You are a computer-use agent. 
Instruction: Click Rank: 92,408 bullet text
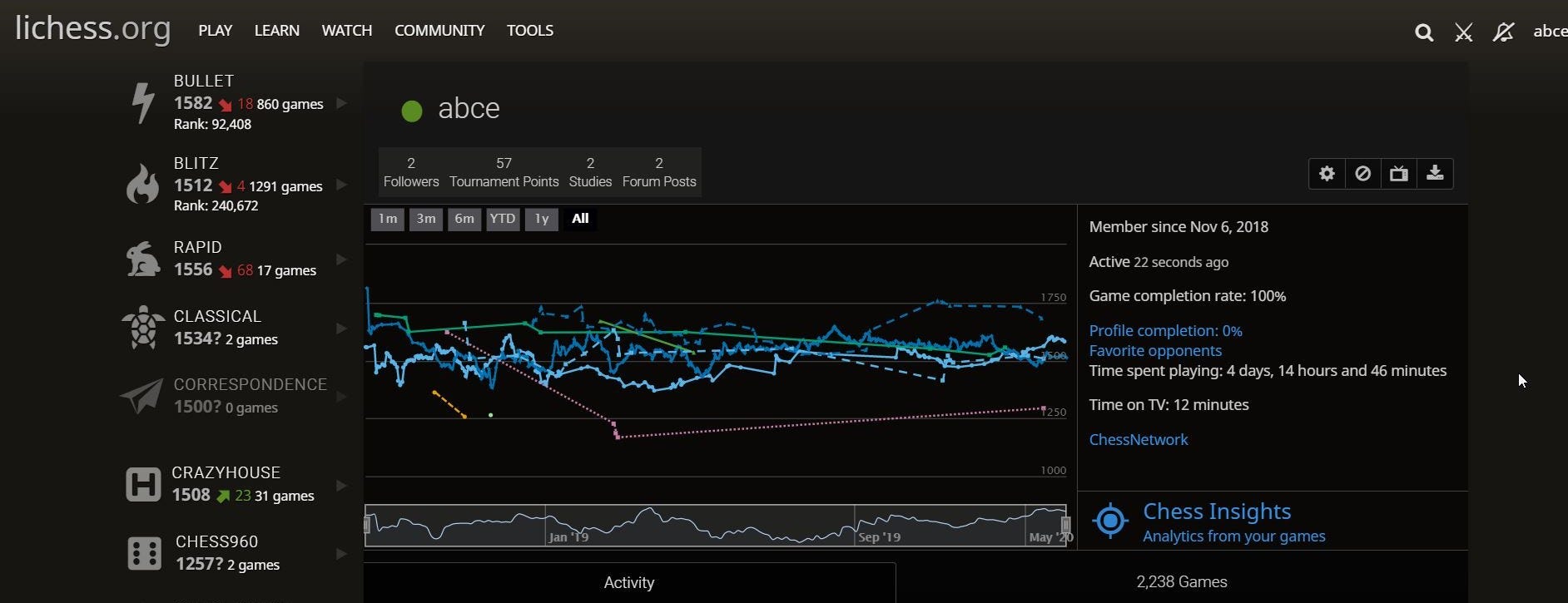212,125
